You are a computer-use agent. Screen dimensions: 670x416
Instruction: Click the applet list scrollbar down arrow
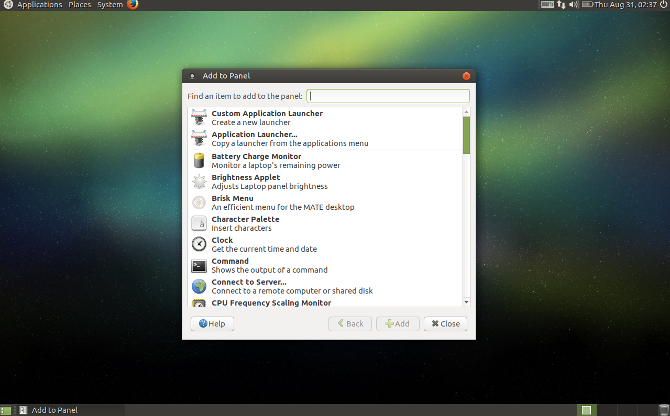466,301
